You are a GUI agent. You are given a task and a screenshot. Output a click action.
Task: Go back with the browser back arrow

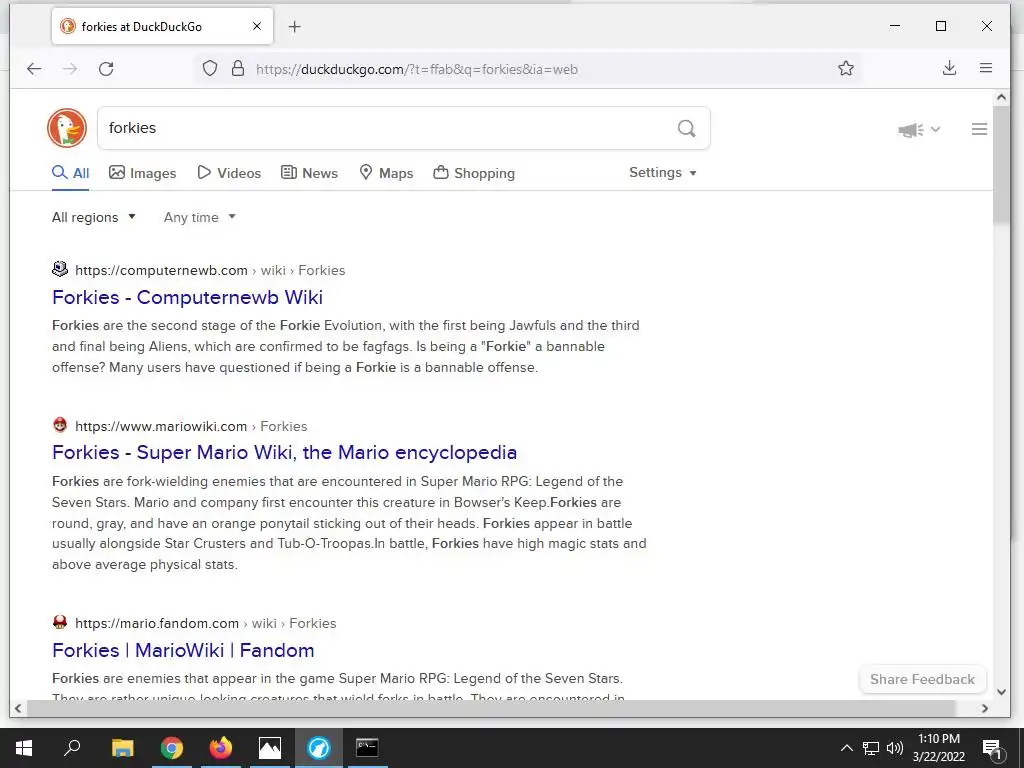coord(34,69)
